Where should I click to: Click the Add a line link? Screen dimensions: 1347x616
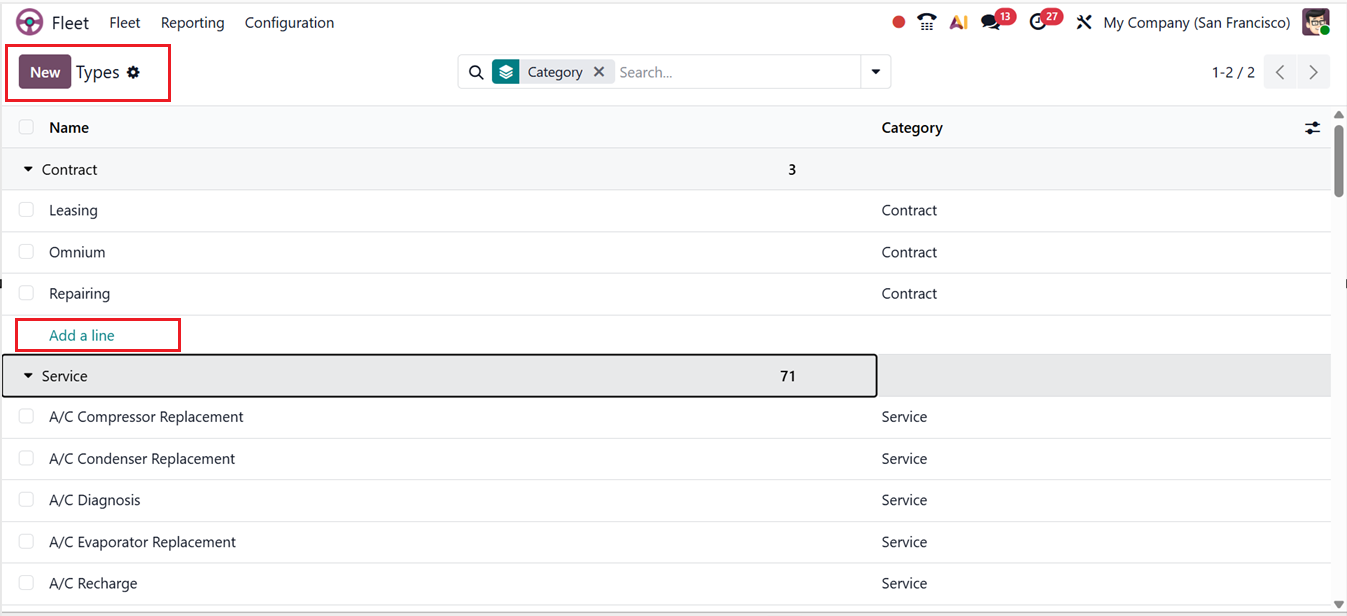pos(82,335)
